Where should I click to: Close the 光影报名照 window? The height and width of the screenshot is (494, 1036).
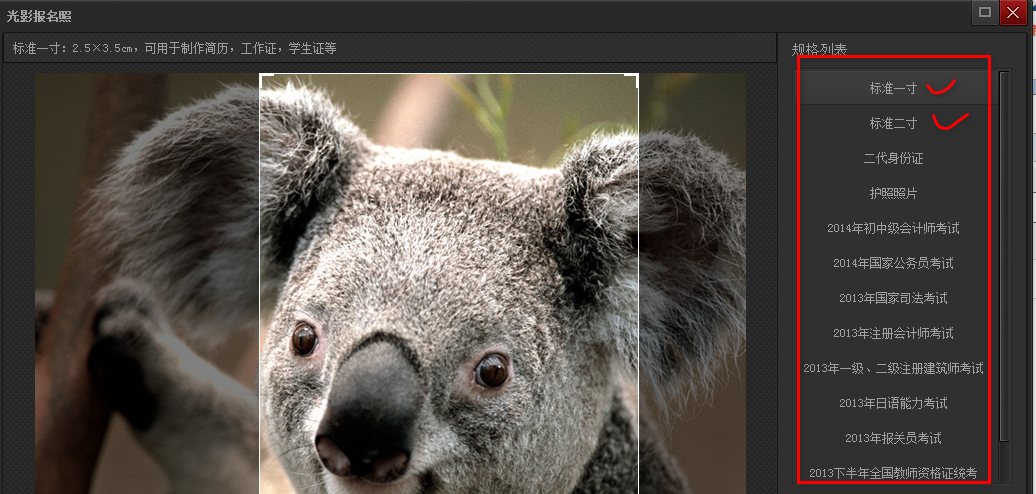pyautogui.click(x=1013, y=12)
